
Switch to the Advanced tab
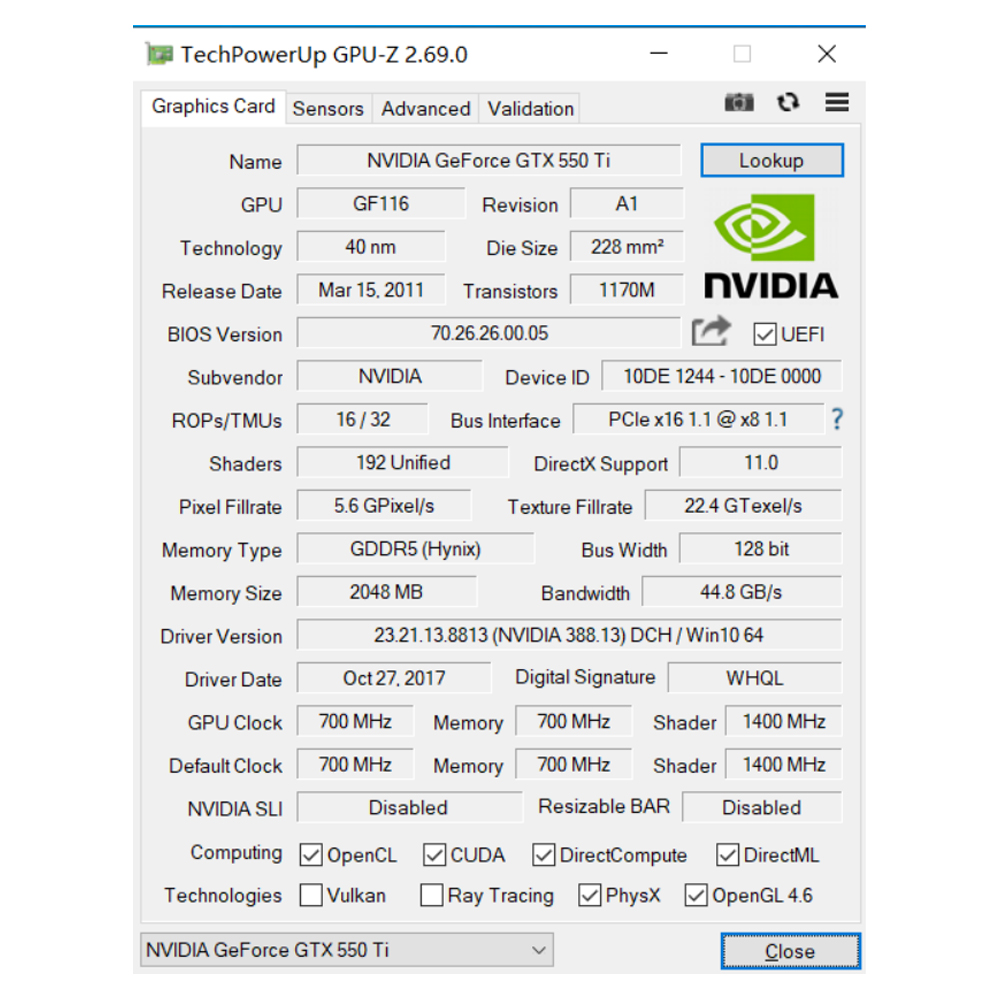pos(425,108)
